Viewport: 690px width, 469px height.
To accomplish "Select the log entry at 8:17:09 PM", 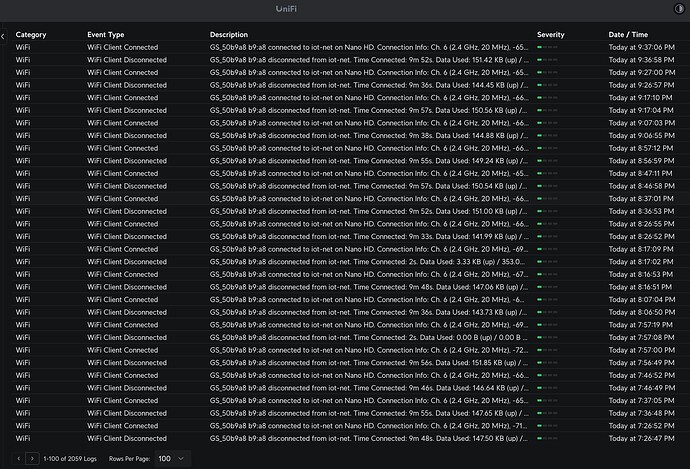I will click(x=350, y=249).
